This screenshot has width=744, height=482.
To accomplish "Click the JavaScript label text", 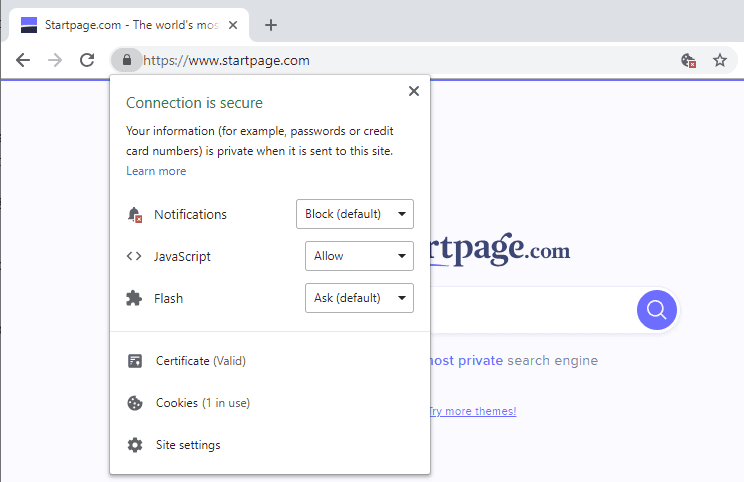I will [182, 257].
